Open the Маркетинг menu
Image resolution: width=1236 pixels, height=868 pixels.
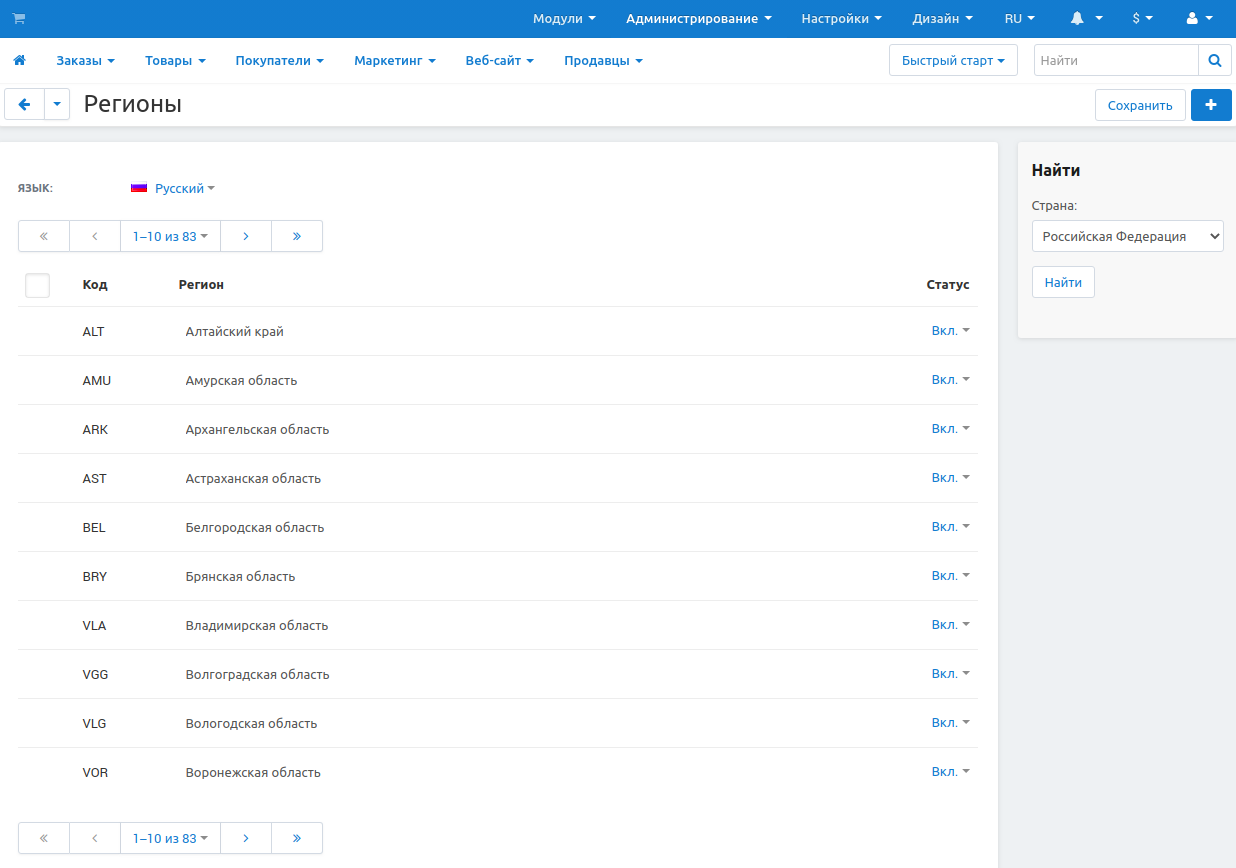click(394, 61)
